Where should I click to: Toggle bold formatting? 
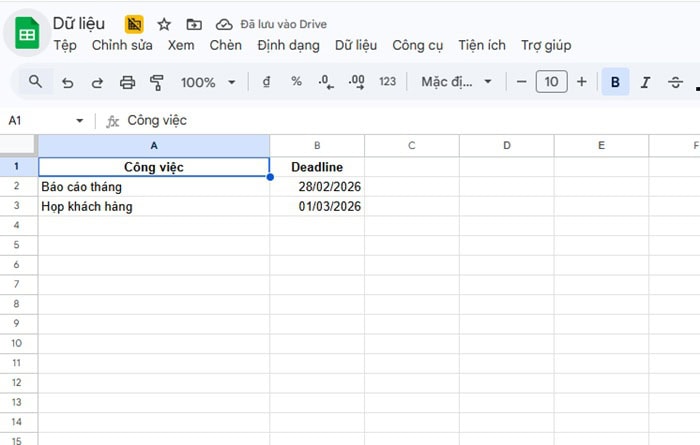coord(615,82)
